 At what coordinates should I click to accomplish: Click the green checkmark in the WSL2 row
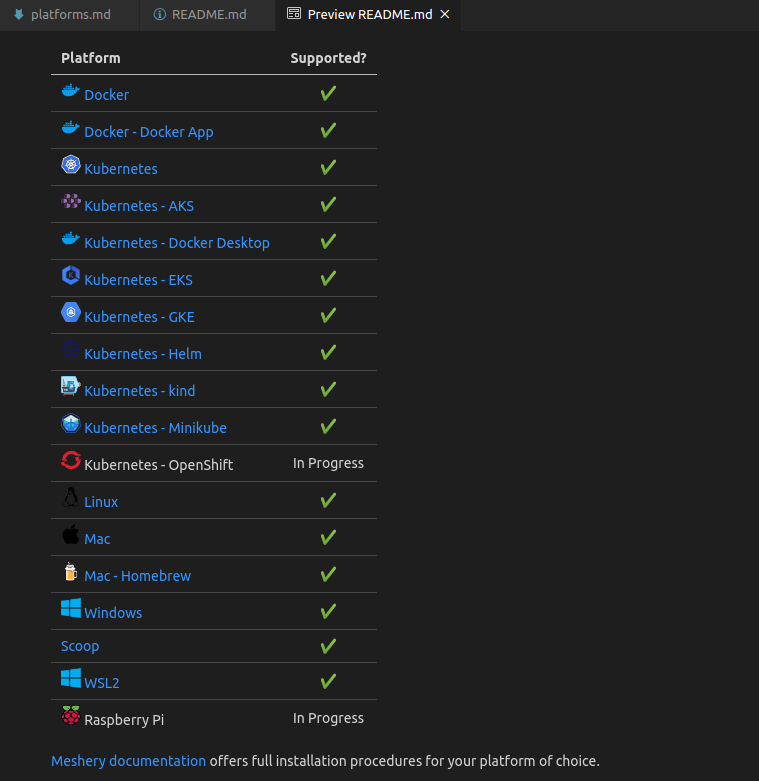click(328, 681)
